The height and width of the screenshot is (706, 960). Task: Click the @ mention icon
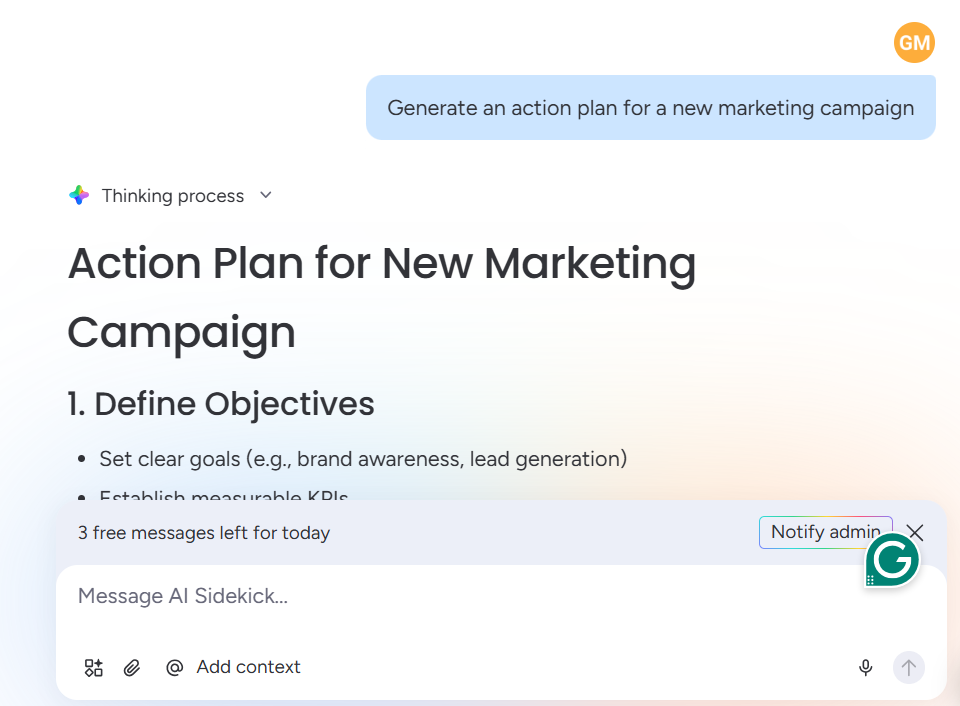tap(175, 668)
